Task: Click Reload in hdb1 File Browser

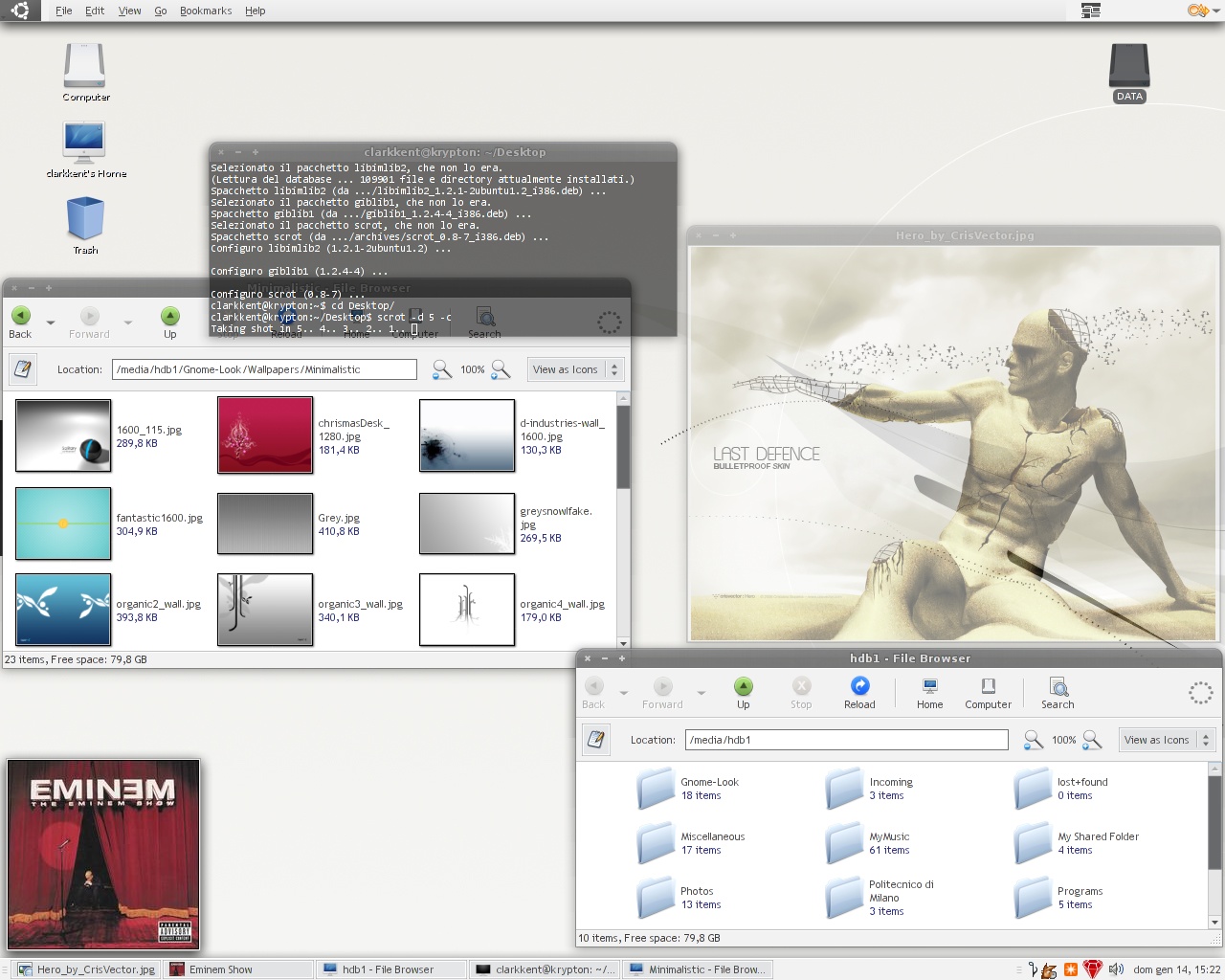Action: click(x=859, y=693)
